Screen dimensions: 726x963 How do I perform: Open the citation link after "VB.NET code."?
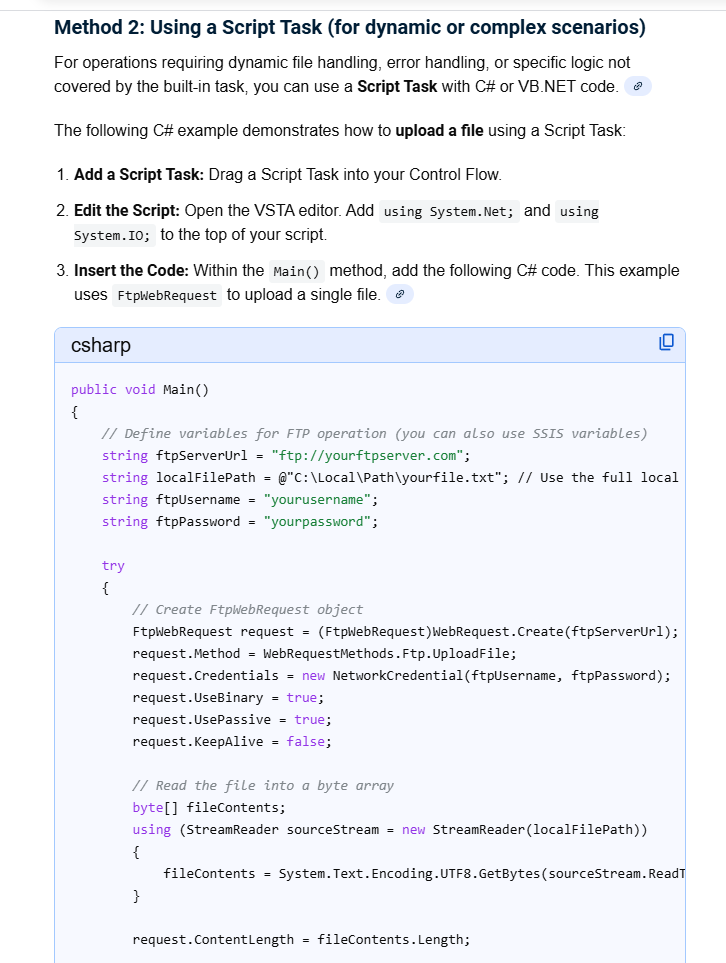[x=637, y=87]
